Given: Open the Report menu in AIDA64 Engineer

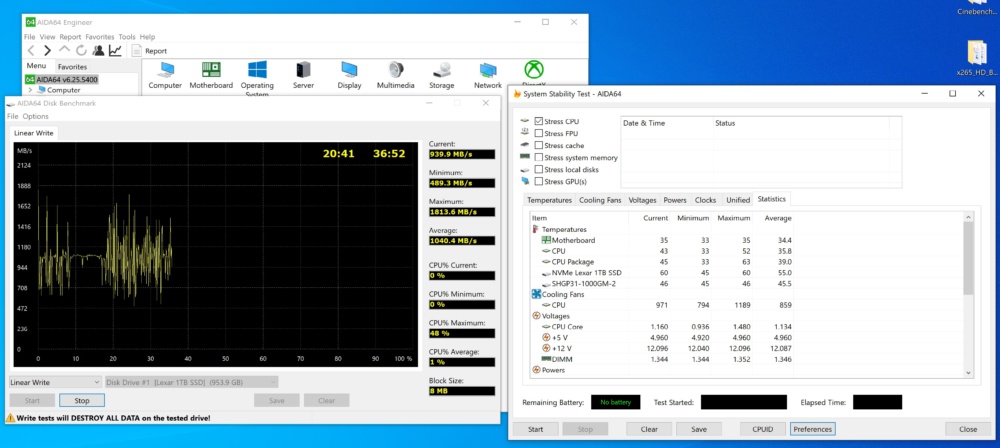Looking at the screenshot, I should [x=70, y=37].
